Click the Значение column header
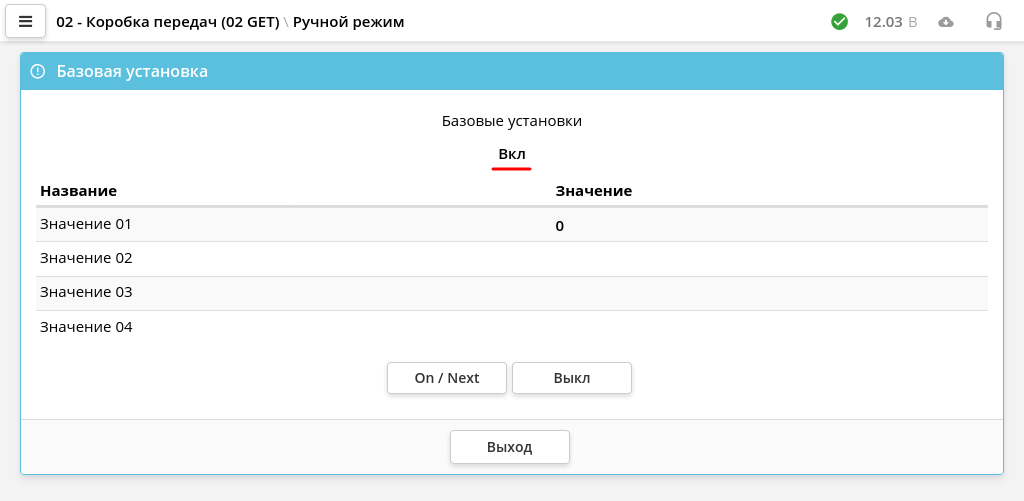This screenshot has height=501, width=1024. coord(594,191)
